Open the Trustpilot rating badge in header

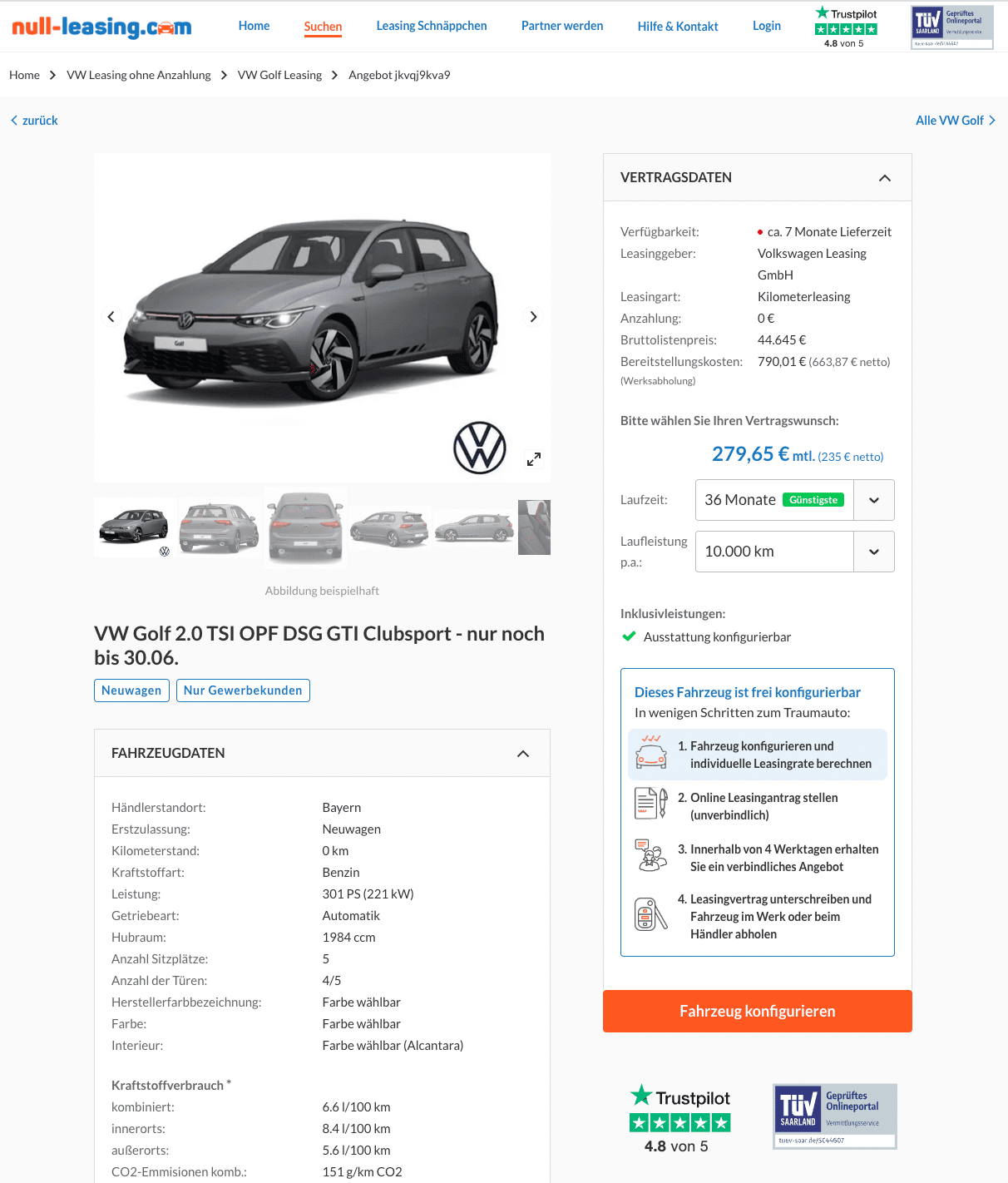846,27
